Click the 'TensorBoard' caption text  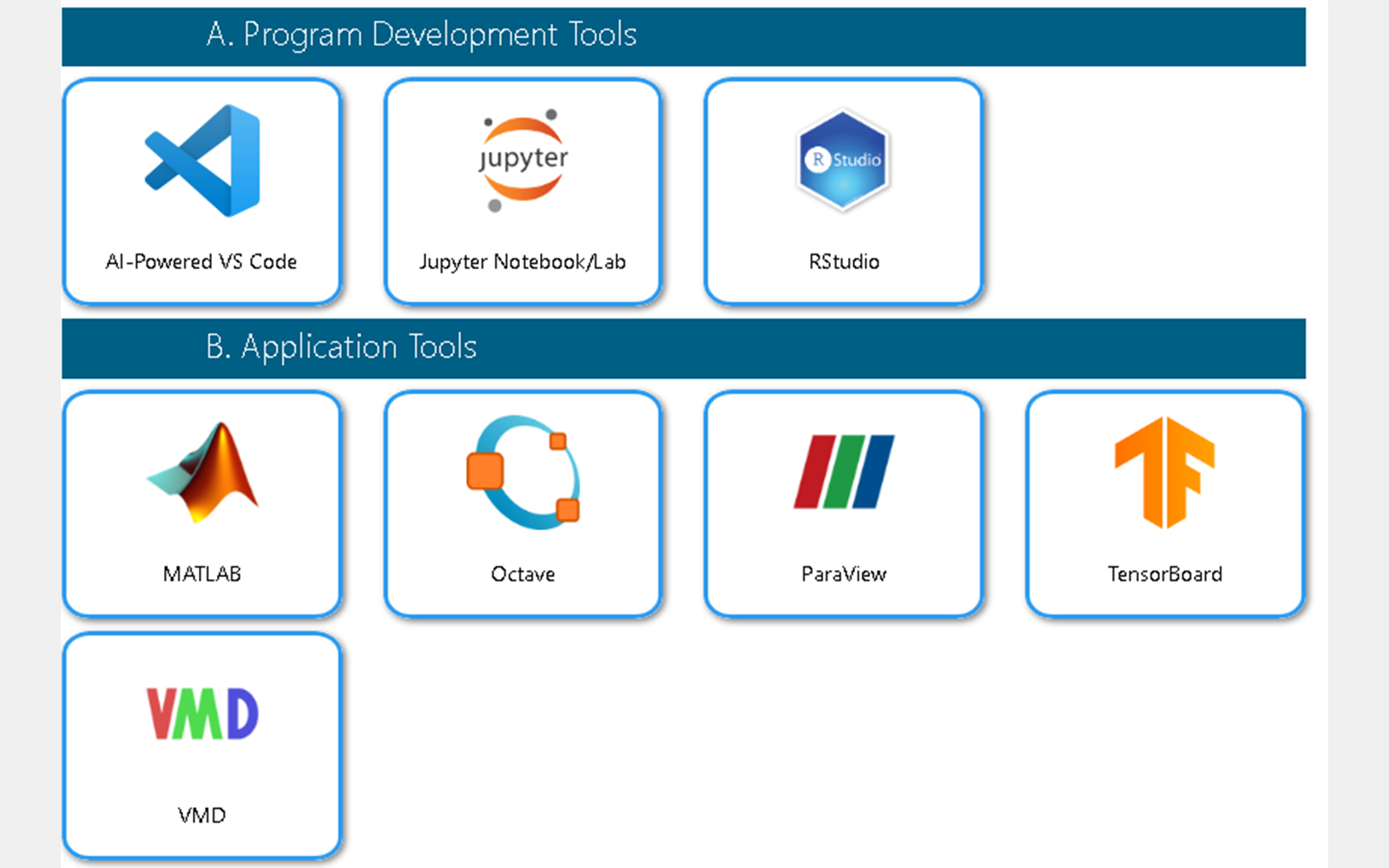point(1165,575)
